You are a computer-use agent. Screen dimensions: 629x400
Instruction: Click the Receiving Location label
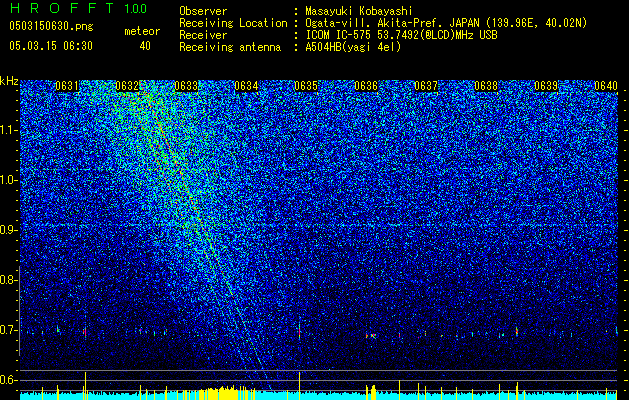coord(233,23)
